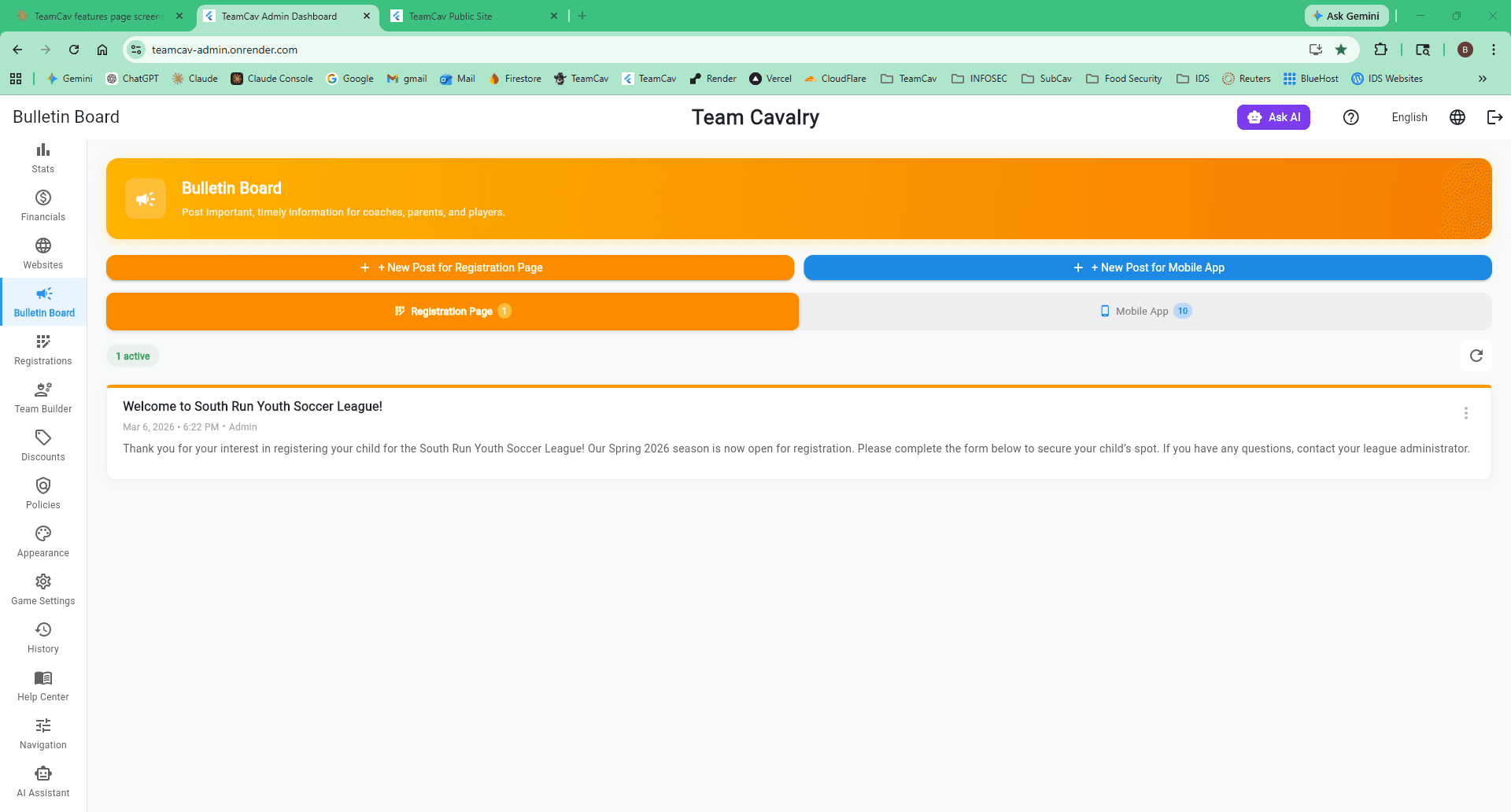This screenshot has width=1511, height=812.
Task: Switch to the Registration Page tab
Action: click(x=453, y=312)
